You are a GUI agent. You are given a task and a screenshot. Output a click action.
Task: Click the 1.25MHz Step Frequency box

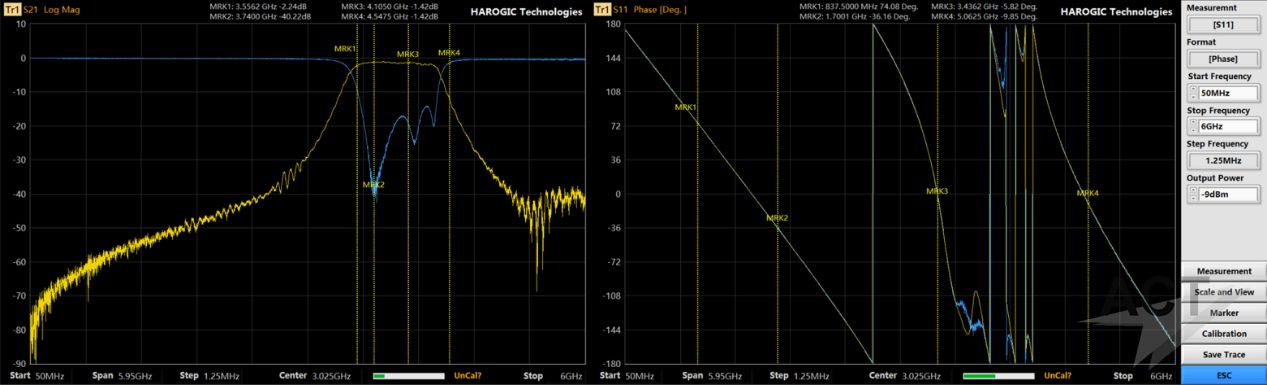point(1223,160)
